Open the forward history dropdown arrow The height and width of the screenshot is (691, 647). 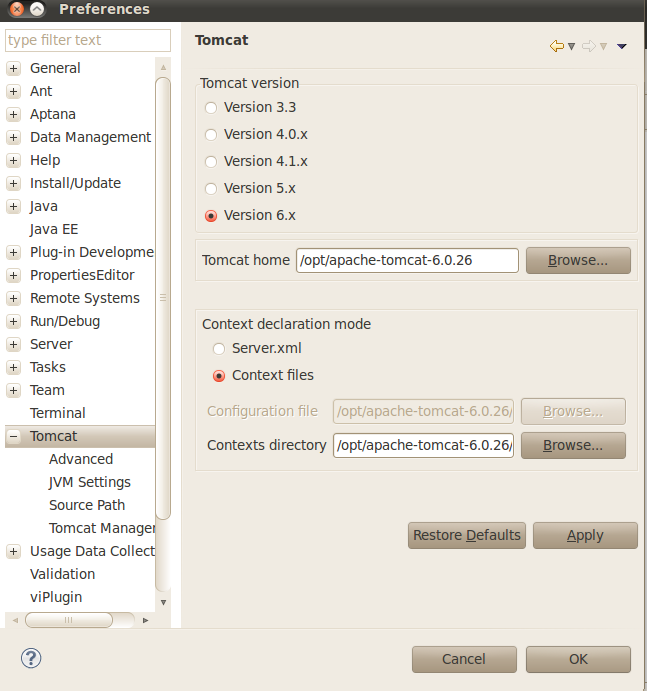(x=604, y=46)
